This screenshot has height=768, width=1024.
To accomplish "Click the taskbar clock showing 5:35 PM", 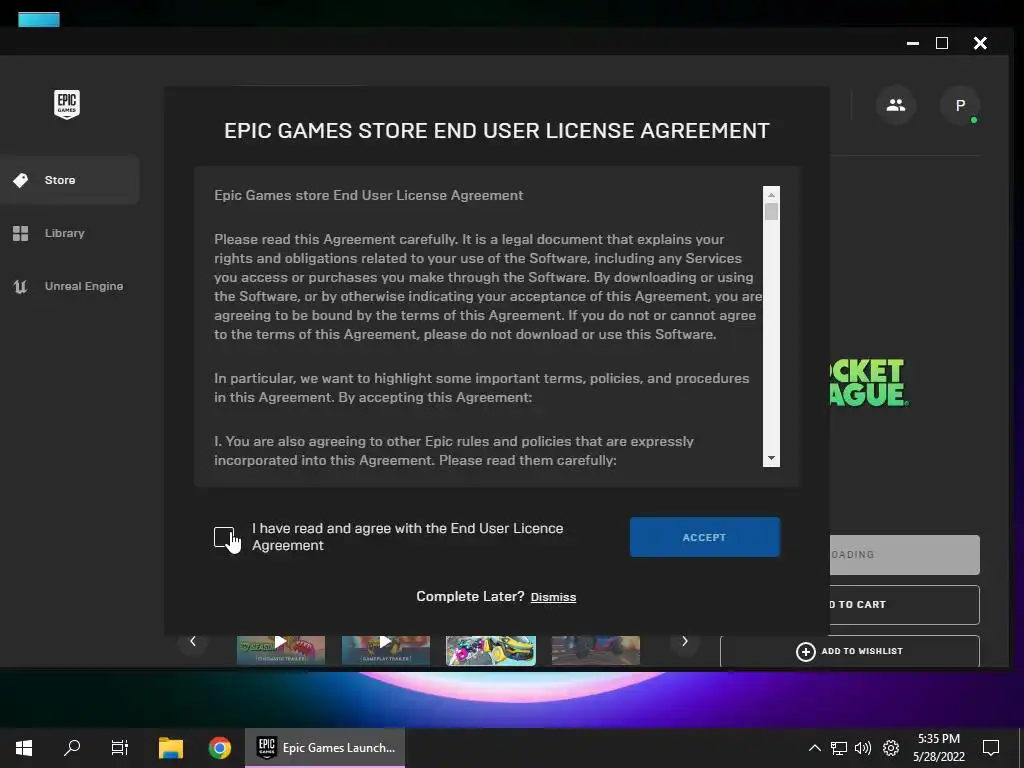I will click(938, 748).
